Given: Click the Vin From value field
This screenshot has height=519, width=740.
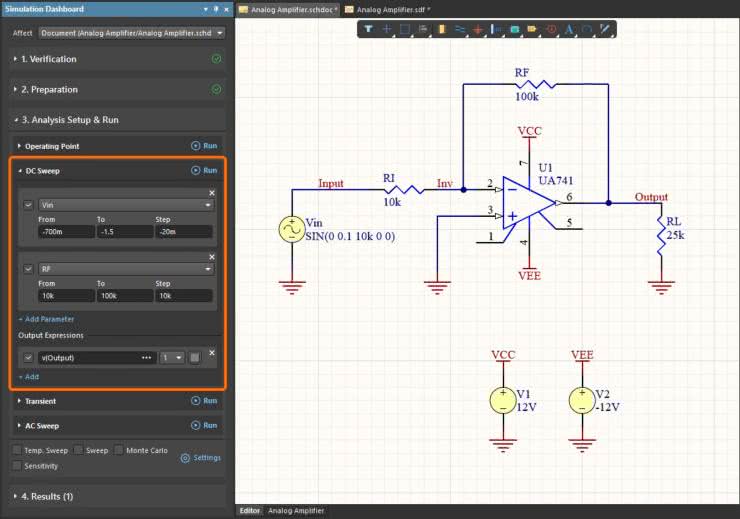Looking at the screenshot, I should tap(65, 231).
